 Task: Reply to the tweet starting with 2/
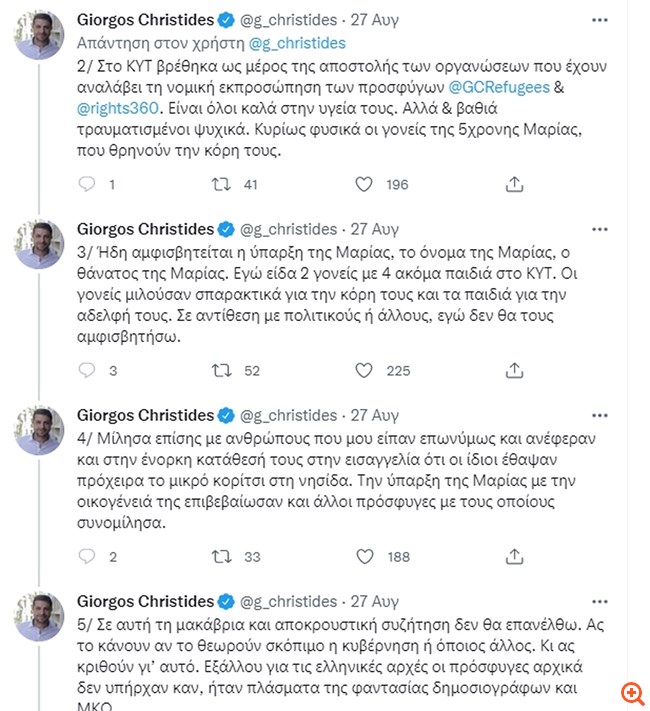(x=87, y=184)
